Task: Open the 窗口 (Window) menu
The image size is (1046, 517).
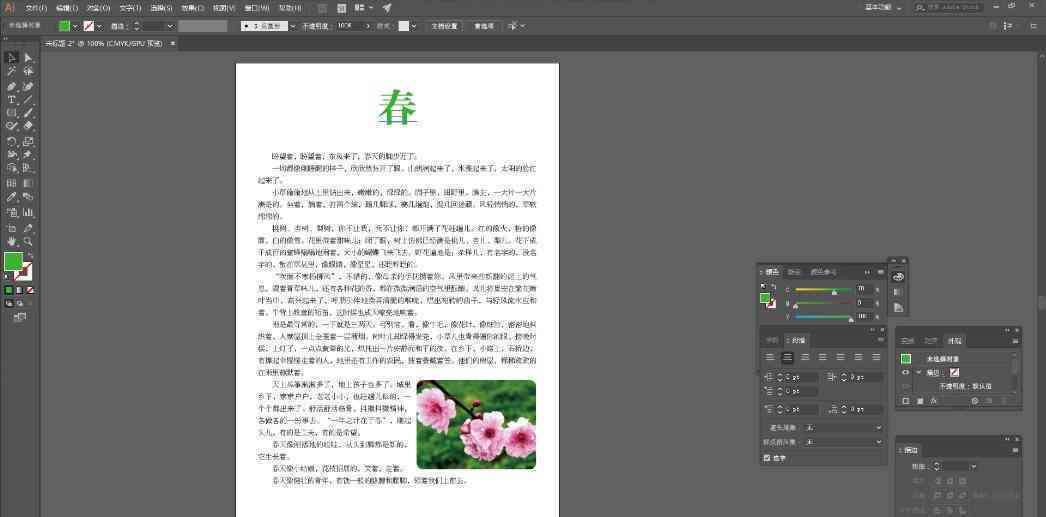Action: [256, 8]
